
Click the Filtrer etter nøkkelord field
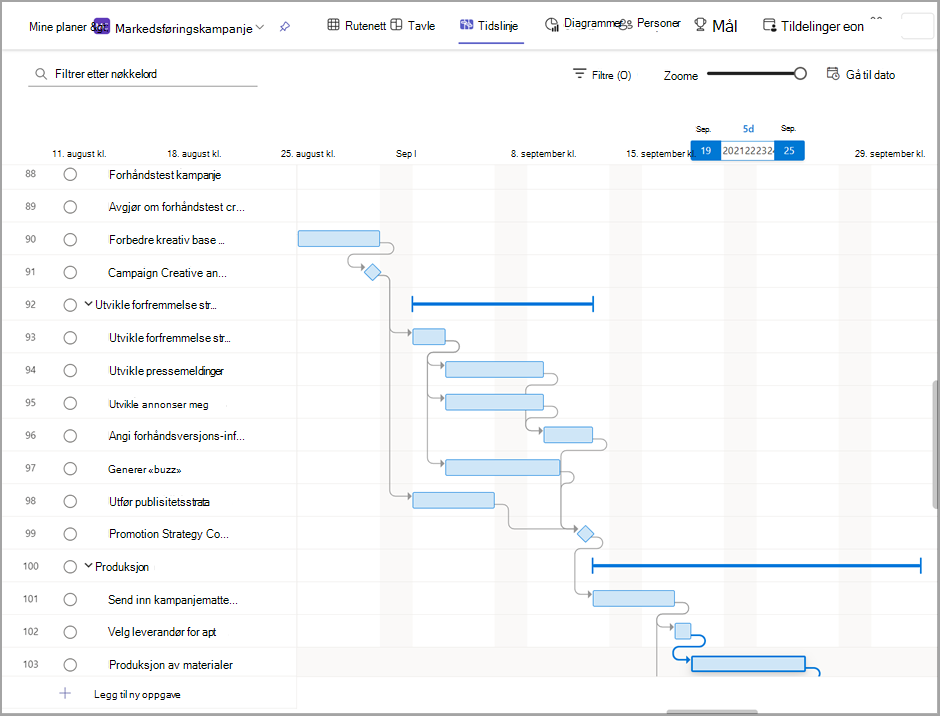pos(143,74)
